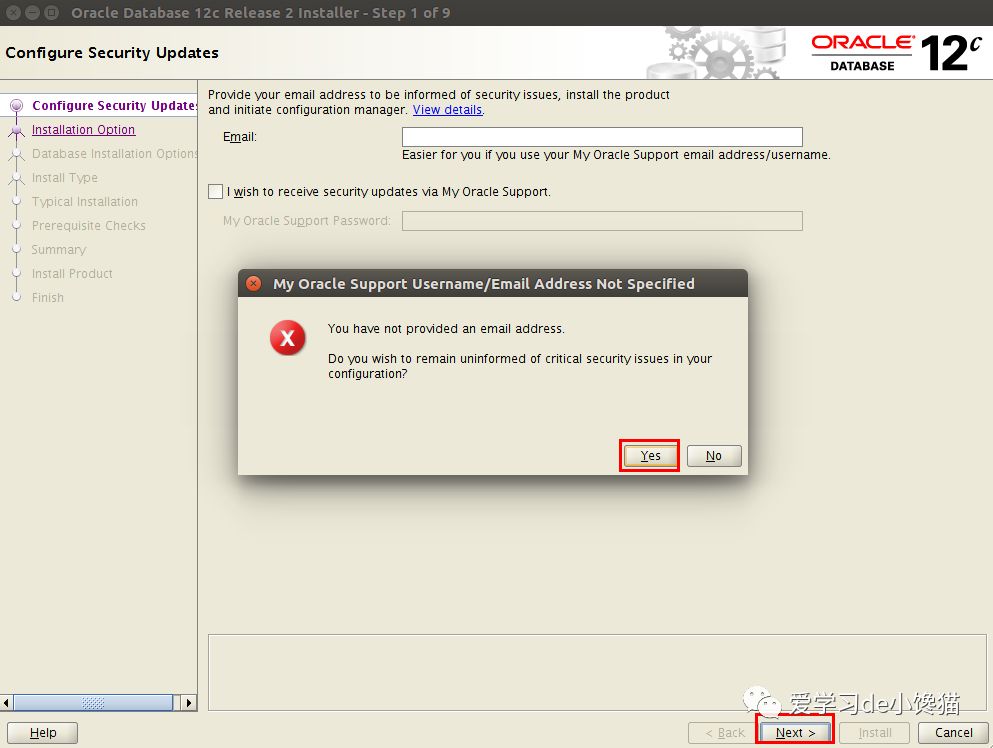Click the Finish step
This screenshot has height=748, width=993.
(x=47, y=298)
